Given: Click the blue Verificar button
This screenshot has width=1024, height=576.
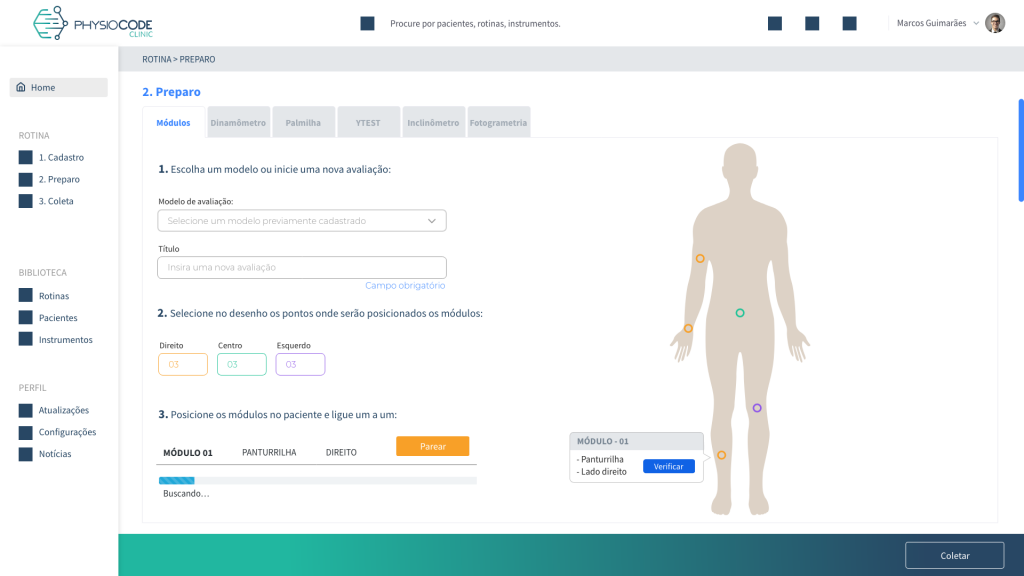Looking at the screenshot, I should click(x=668, y=466).
